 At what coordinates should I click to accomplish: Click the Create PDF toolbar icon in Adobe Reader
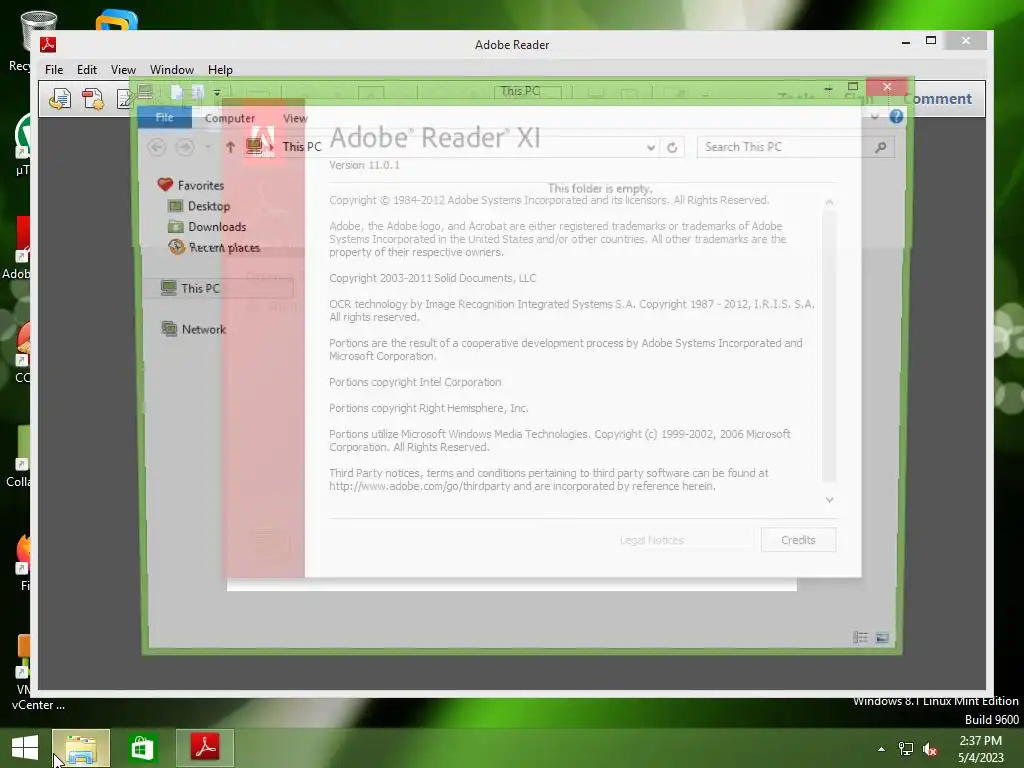click(93, 99)
